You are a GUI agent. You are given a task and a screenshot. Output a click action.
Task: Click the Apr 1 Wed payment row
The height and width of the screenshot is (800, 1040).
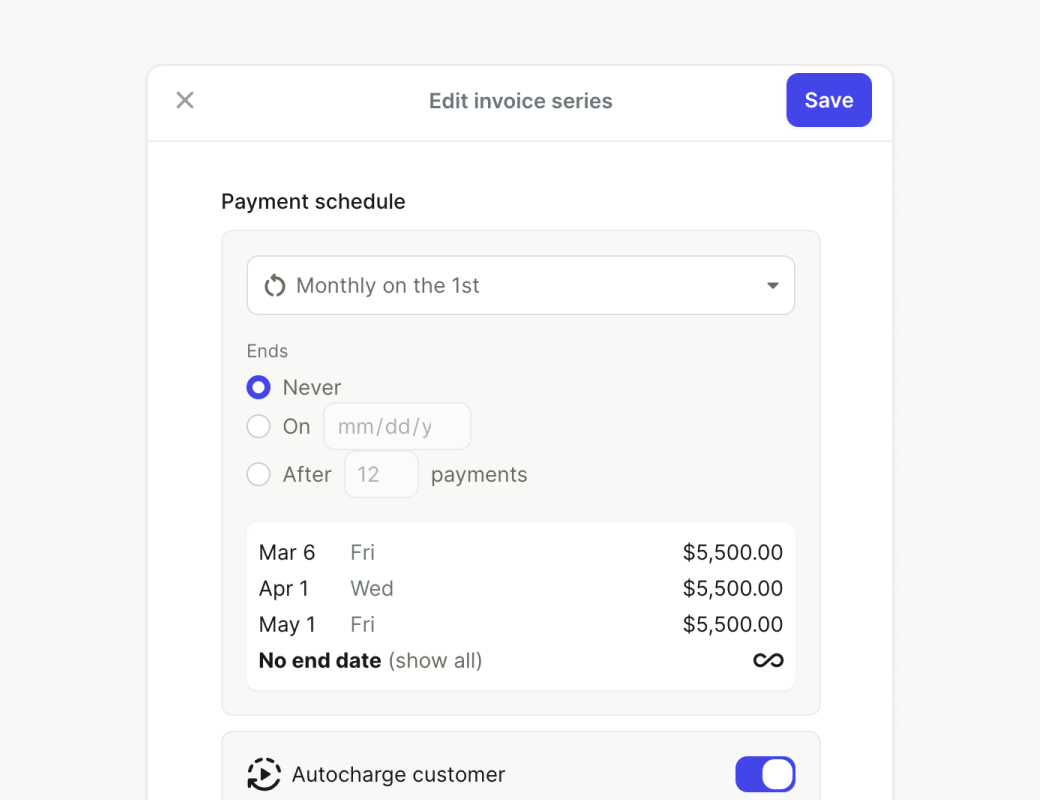coord(520,588)
